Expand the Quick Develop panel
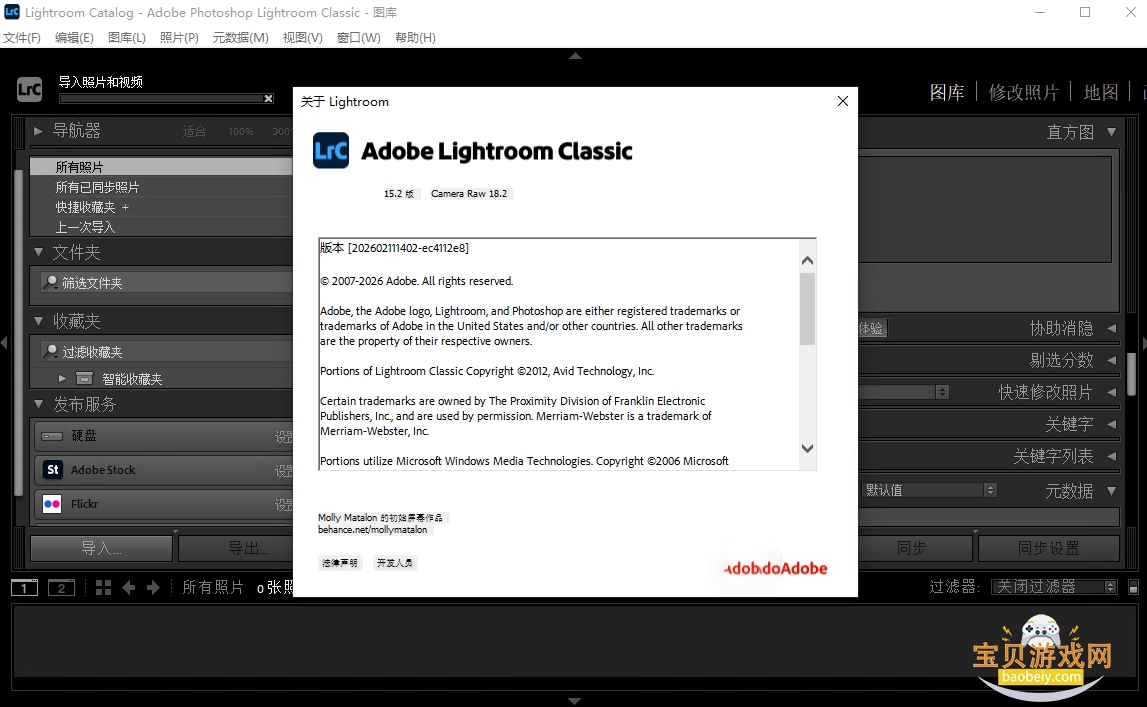This screenshot has width=1147, height=707. point(1111,393)
